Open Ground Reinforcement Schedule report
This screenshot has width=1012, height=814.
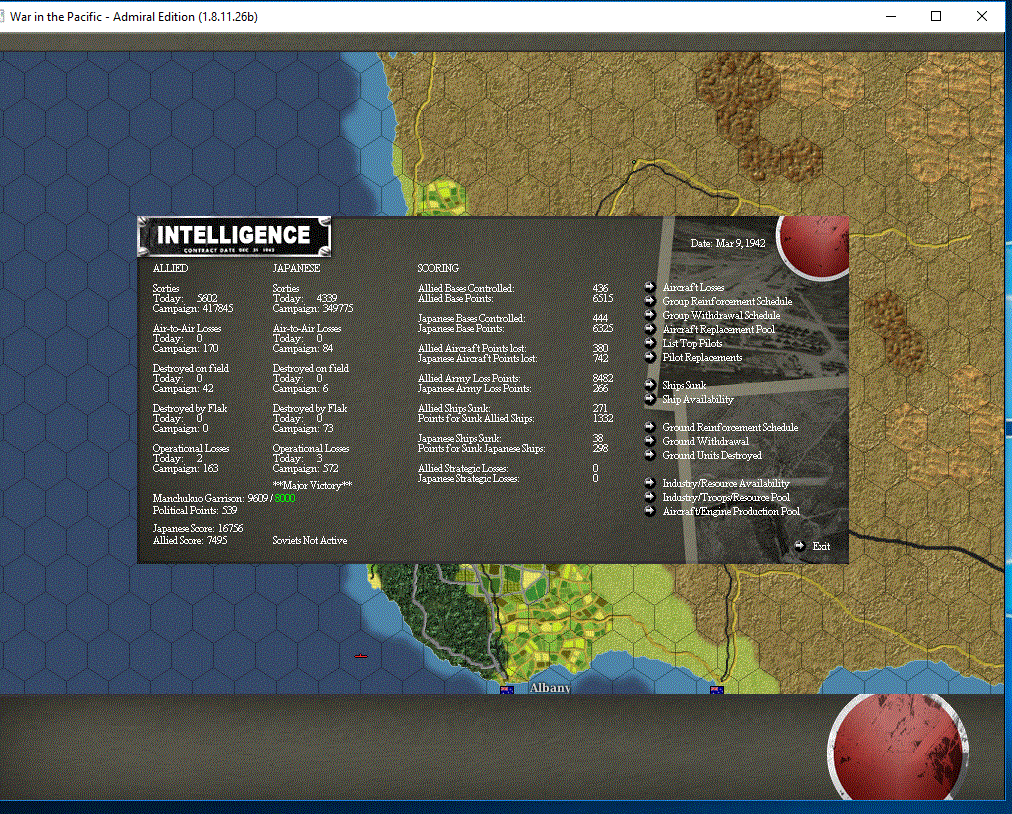pos(731,427)
